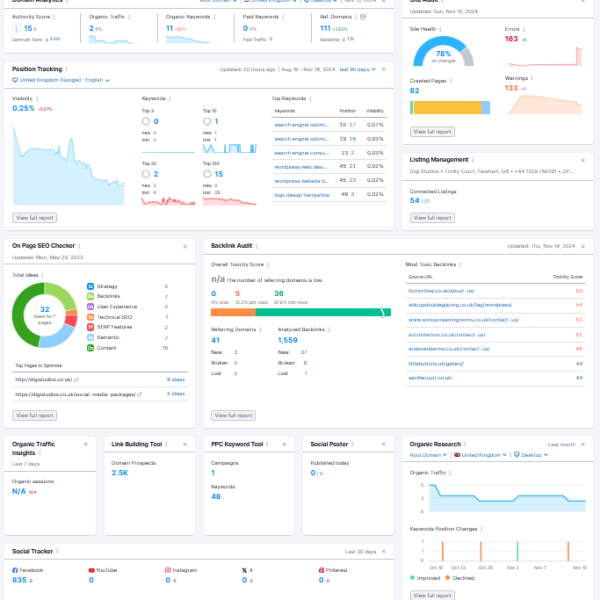Open the info icon beside Position Tracking title
This screenshot has height=600, width=600.
[67, 69]
